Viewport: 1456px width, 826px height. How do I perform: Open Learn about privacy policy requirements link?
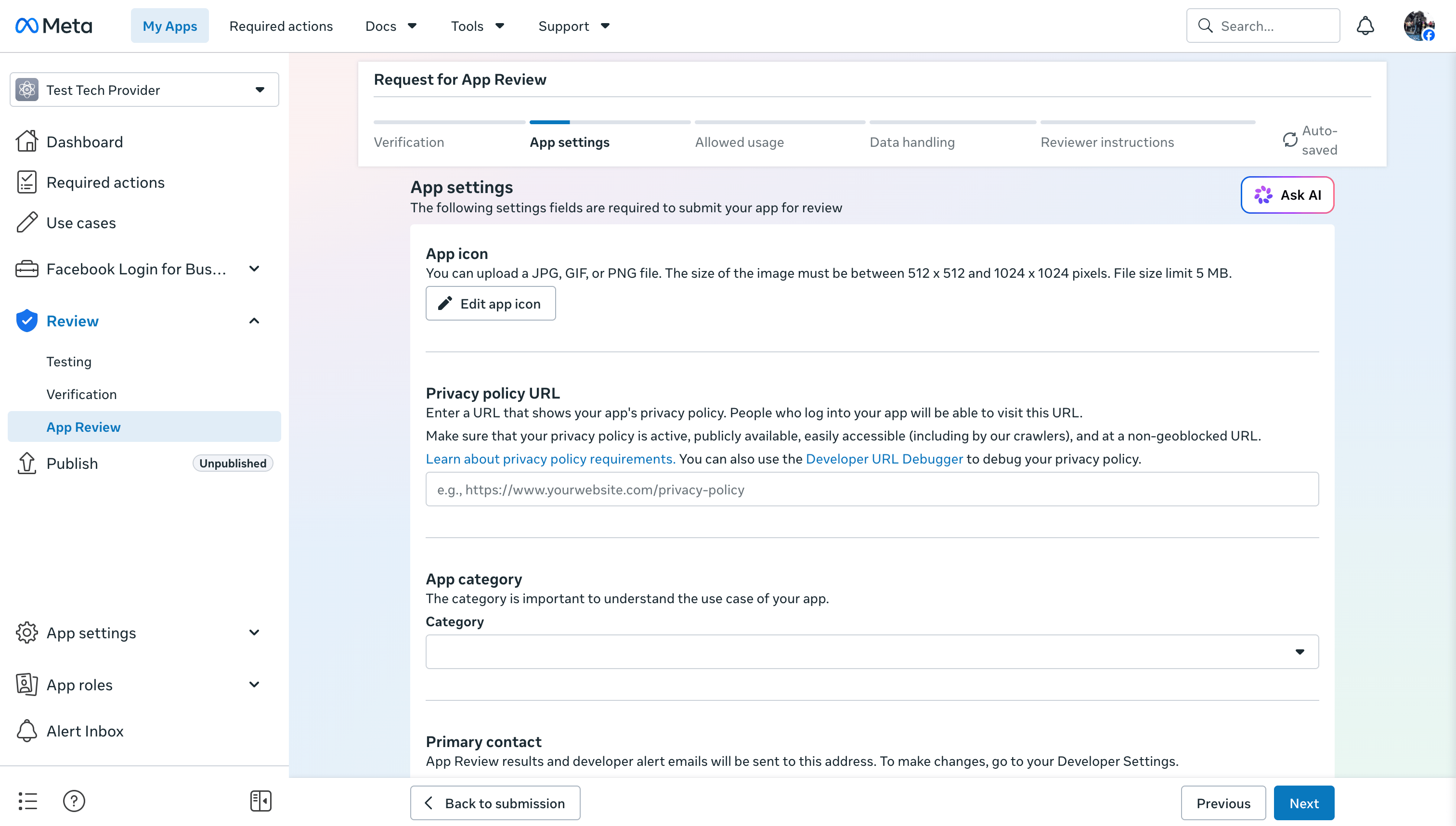click(550, 458)
